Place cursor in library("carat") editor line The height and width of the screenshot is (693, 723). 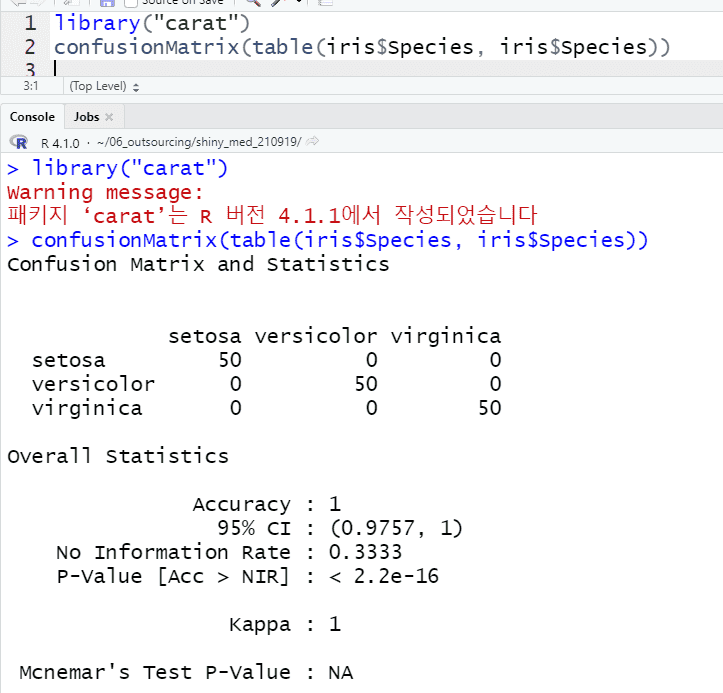pos(152,22)
